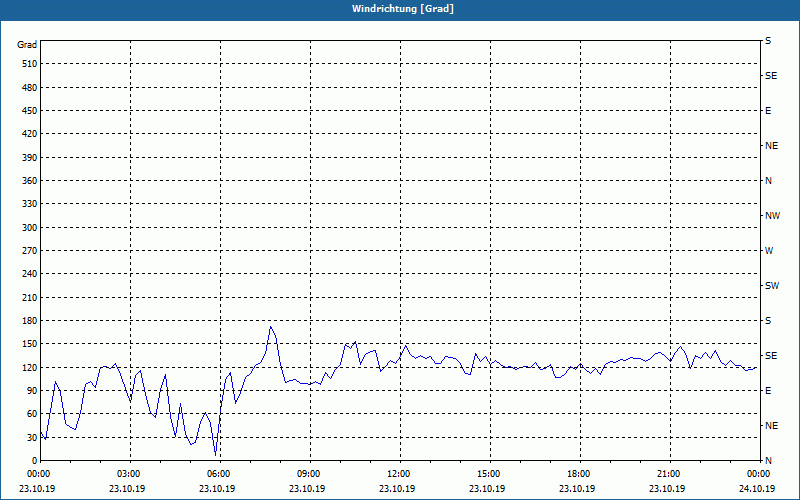800x500 pixels.
Task: Click the N compass label level with 360
Action: (768, 181)
